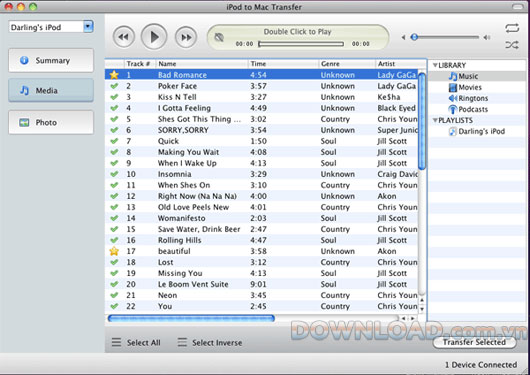Image resolution: width=530 pixels, height=375 pixels.
Task: Open the Photo tab
Action: (51, 122)
